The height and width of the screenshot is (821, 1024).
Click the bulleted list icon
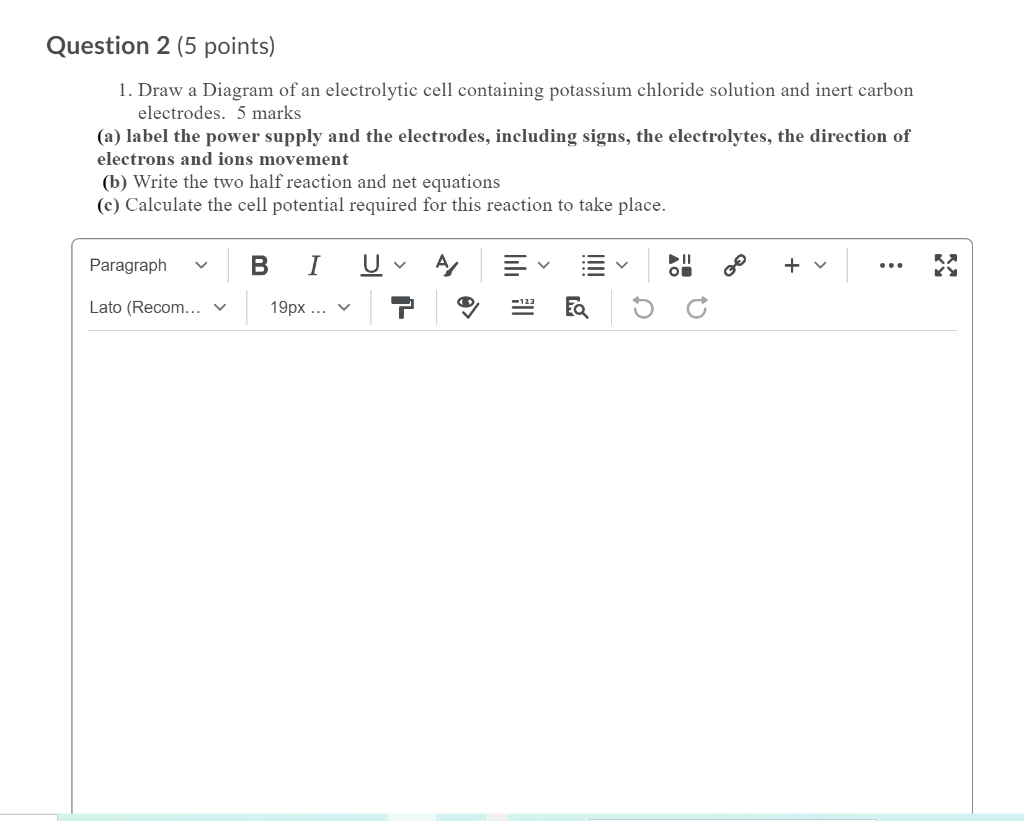coord(592,265)
